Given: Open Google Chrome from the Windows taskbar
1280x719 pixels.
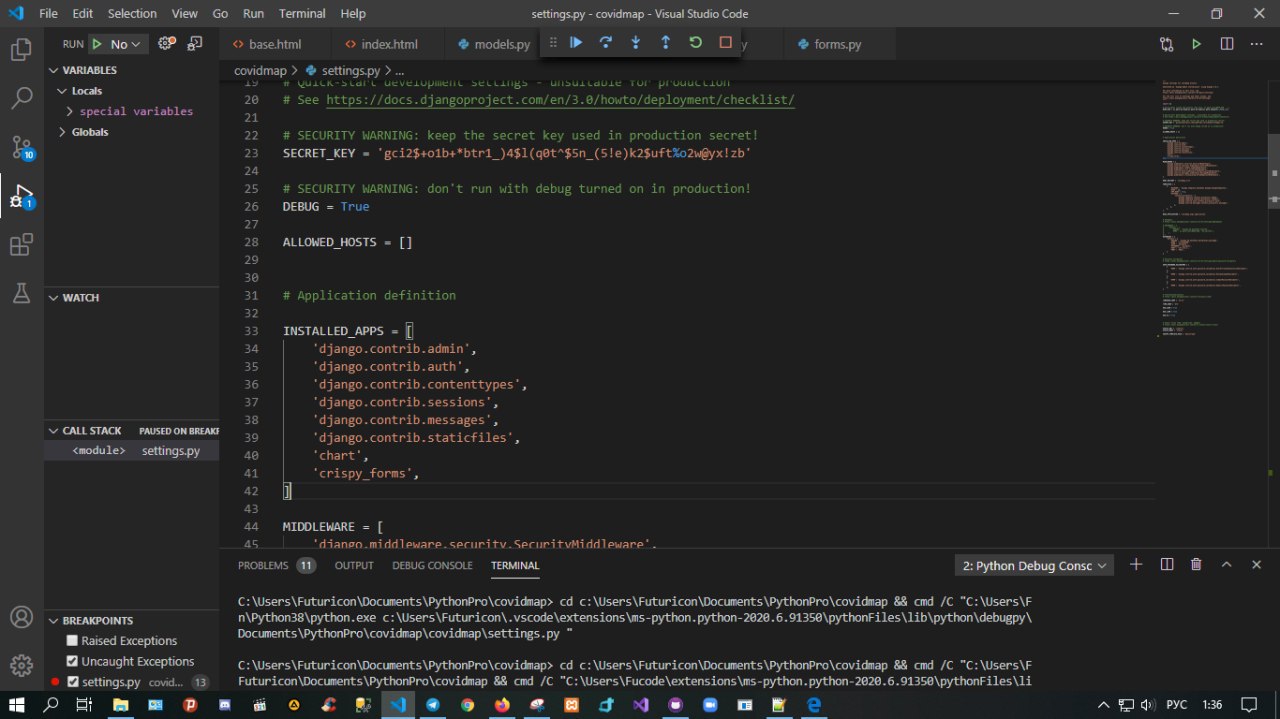Looking at the screenshot, I should (467, 704).
